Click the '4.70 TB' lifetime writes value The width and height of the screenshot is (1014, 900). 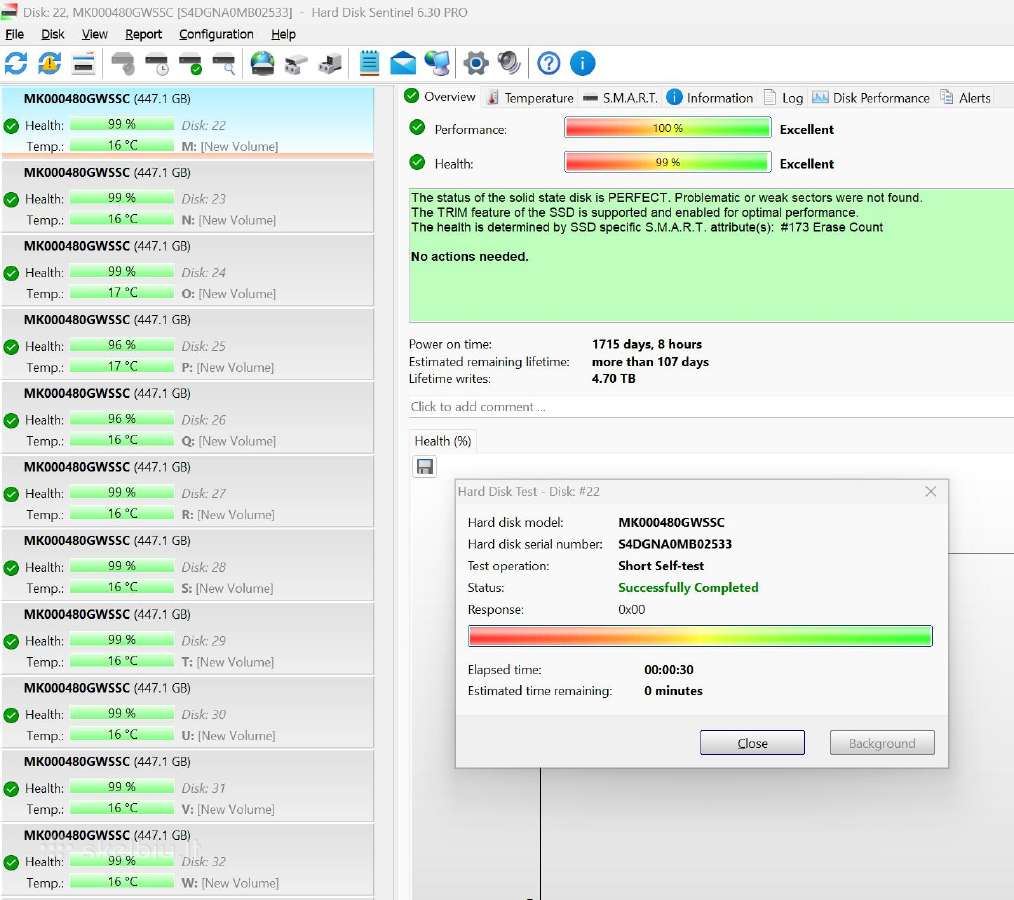614,379
